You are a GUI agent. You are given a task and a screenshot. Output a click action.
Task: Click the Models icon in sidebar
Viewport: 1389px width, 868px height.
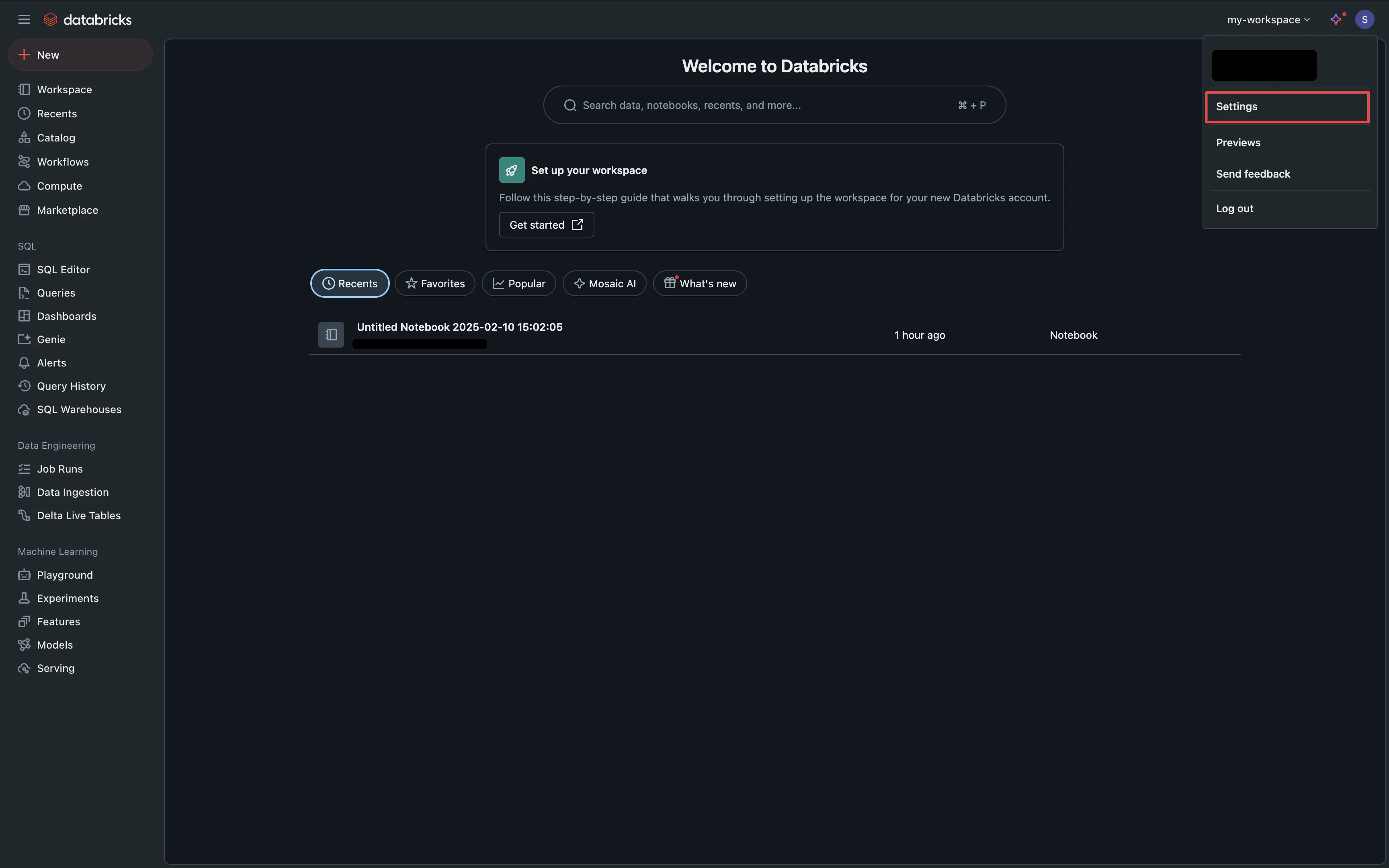pos(24,645)
